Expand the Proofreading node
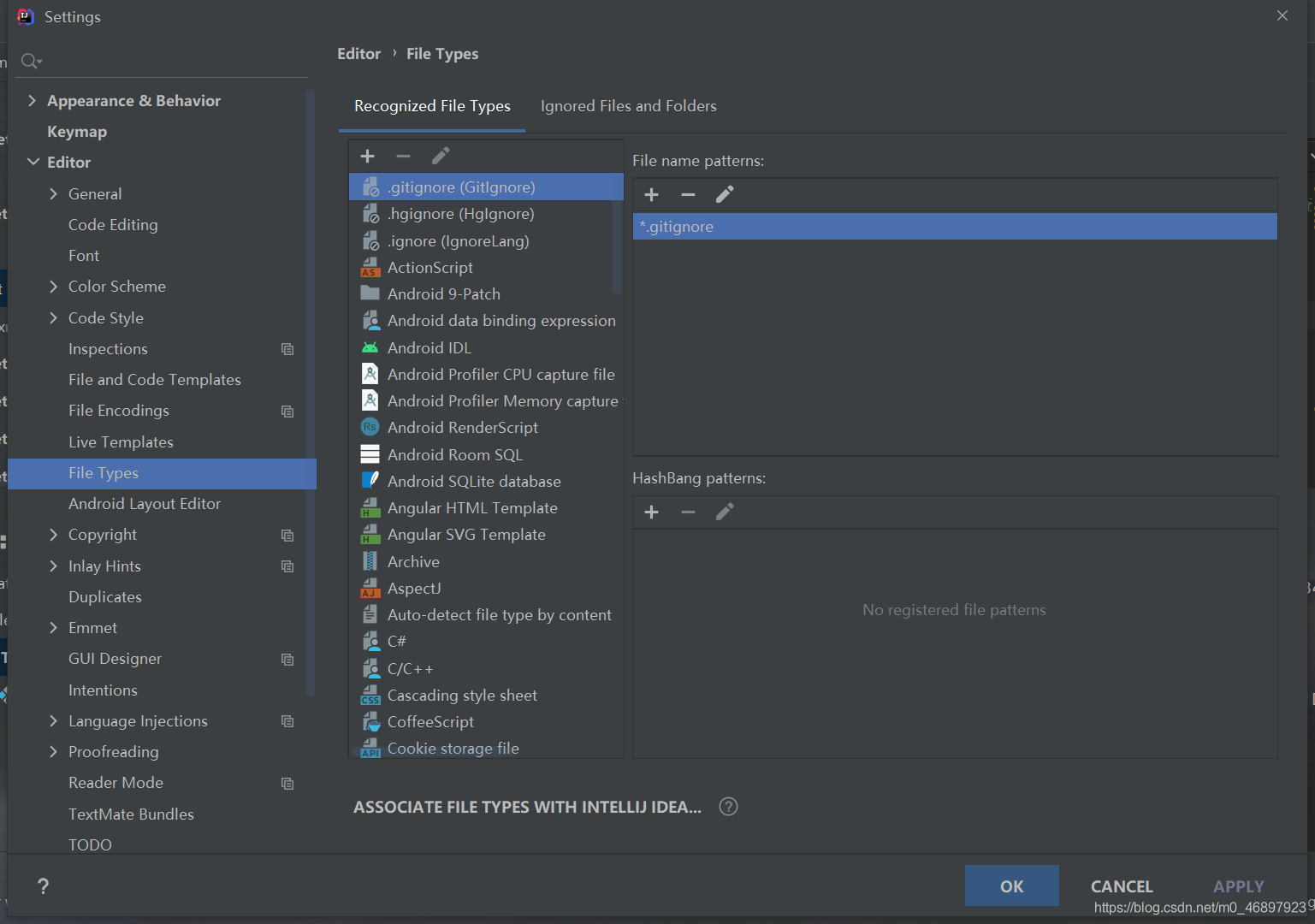The width and height of the screenshot is (1315, 924). click(x=53, y=751)
